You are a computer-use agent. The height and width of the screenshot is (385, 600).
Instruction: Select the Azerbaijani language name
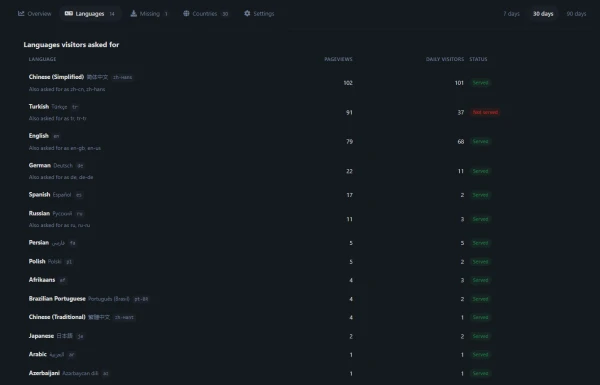click(x=44, y=373)
